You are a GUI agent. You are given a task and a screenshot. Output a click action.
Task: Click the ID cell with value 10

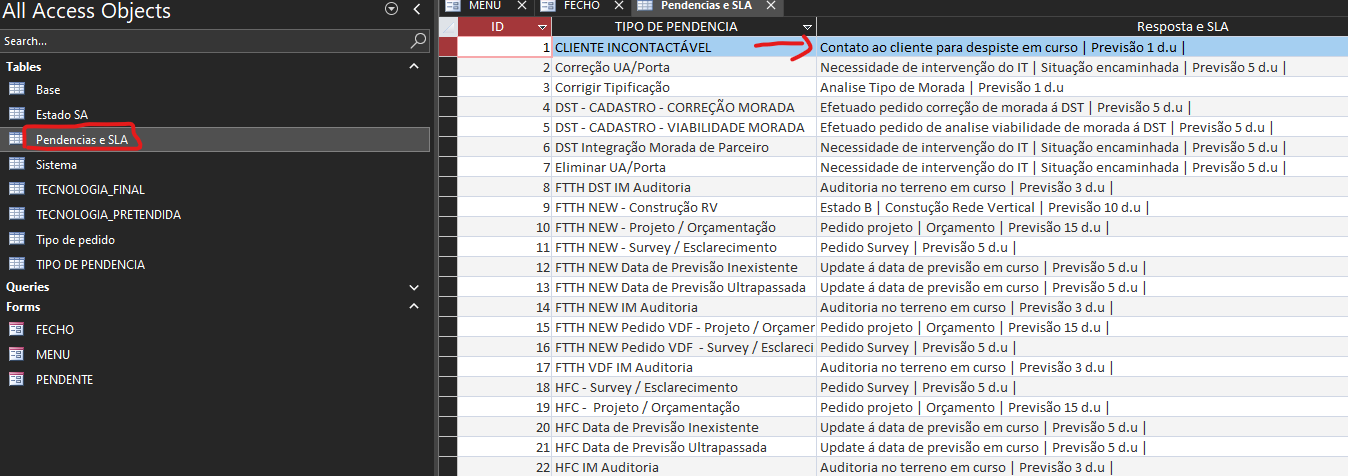tap(505, 227)
